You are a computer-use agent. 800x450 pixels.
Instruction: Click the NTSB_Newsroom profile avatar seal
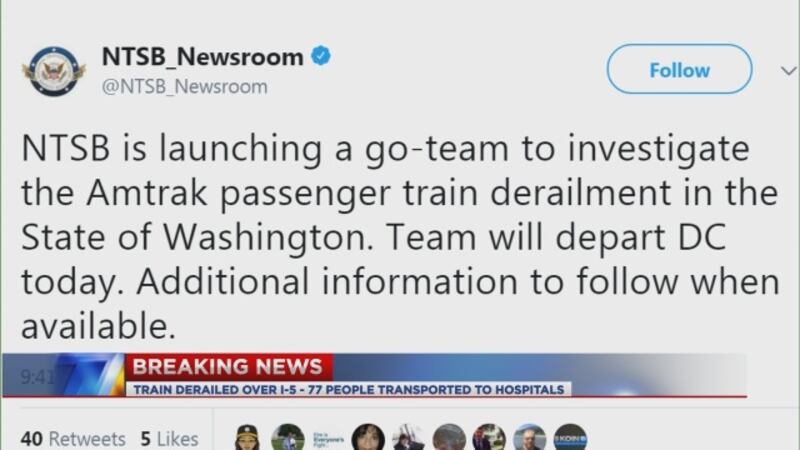[55, 71]
